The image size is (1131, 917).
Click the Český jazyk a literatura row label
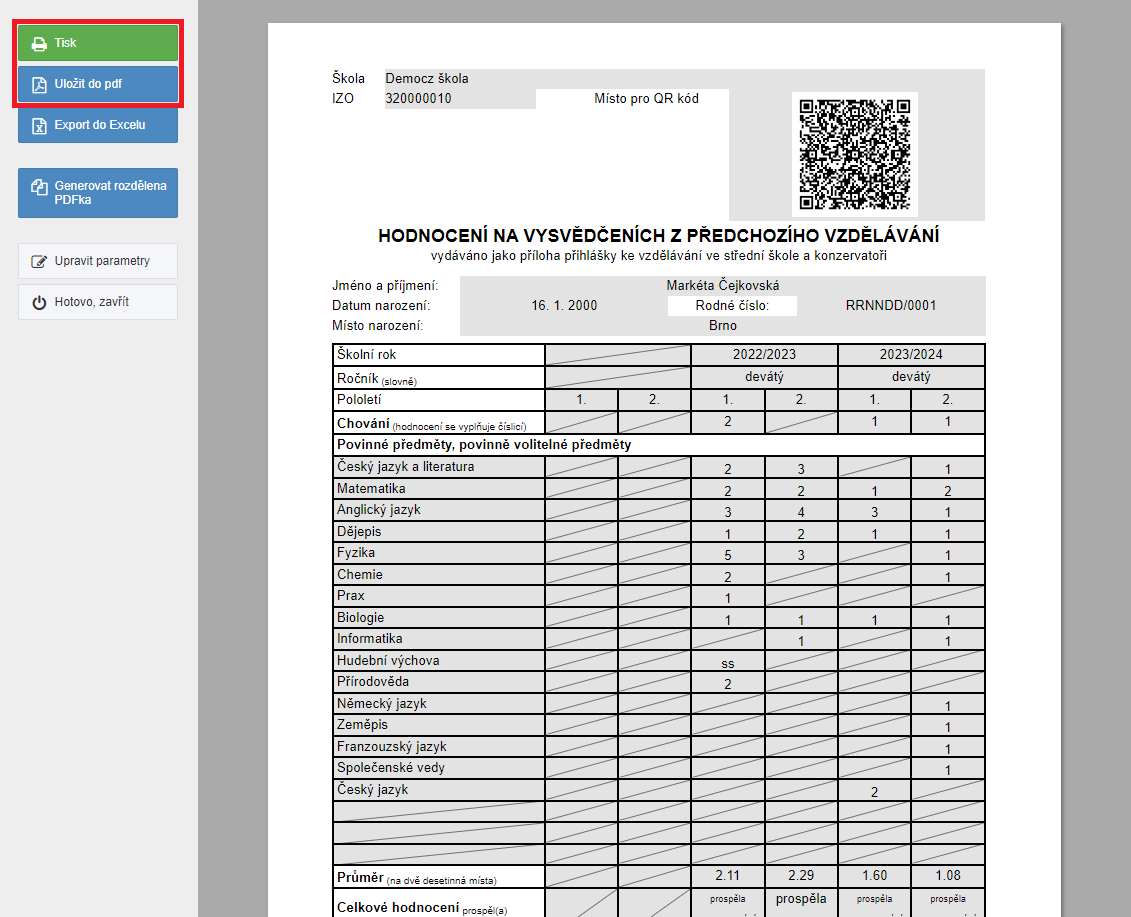coord(406,467)
